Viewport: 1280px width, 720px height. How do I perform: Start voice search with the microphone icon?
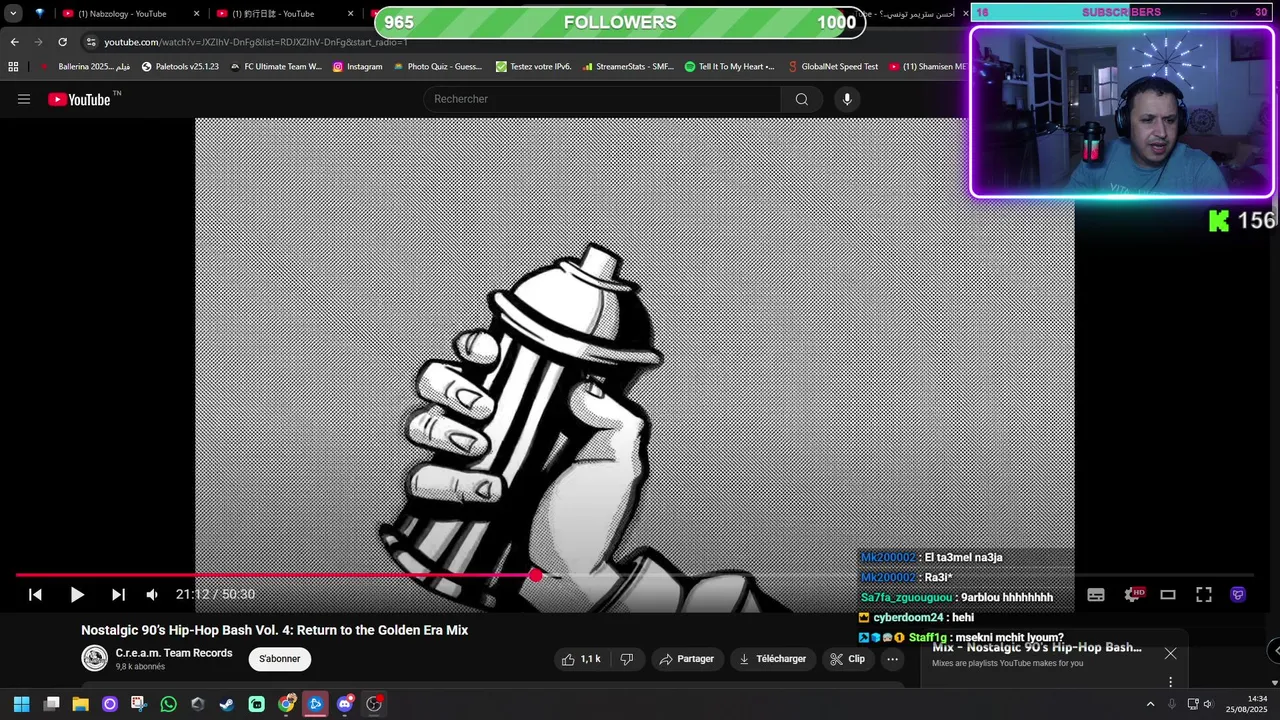pos(847,99)
